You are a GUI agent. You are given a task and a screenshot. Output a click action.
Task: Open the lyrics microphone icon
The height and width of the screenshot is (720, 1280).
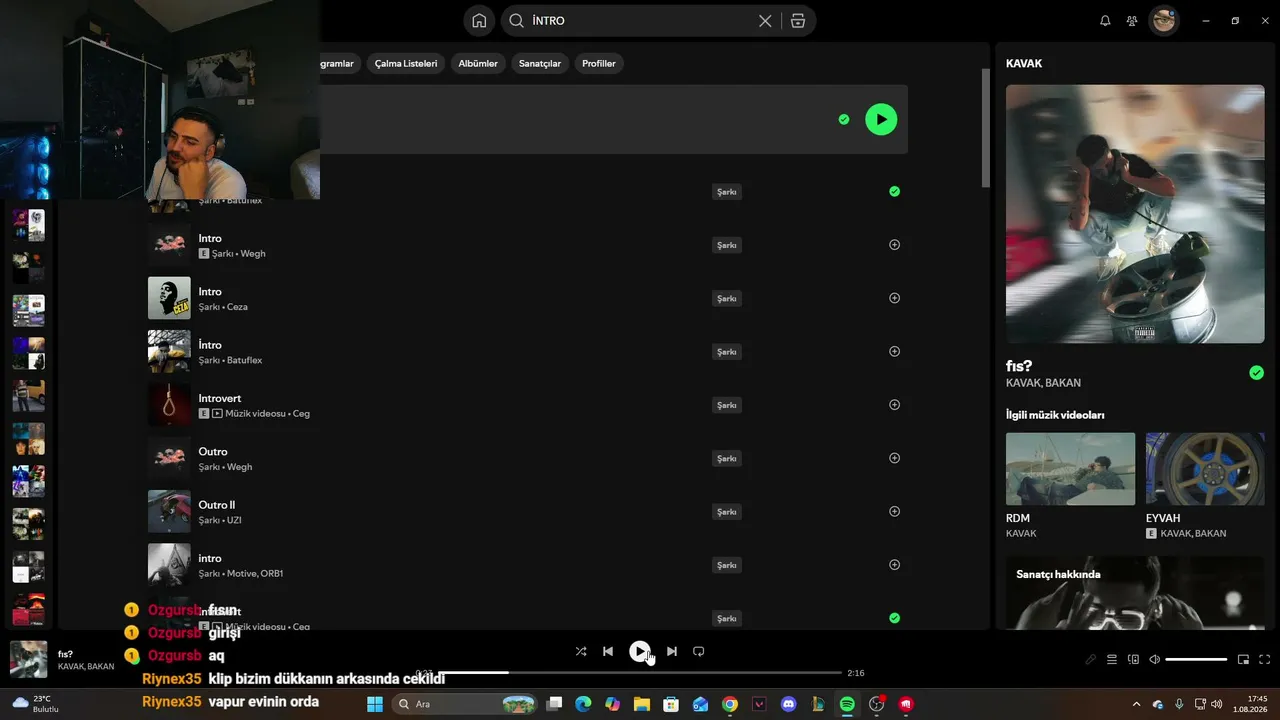[x=1091, y=660]
